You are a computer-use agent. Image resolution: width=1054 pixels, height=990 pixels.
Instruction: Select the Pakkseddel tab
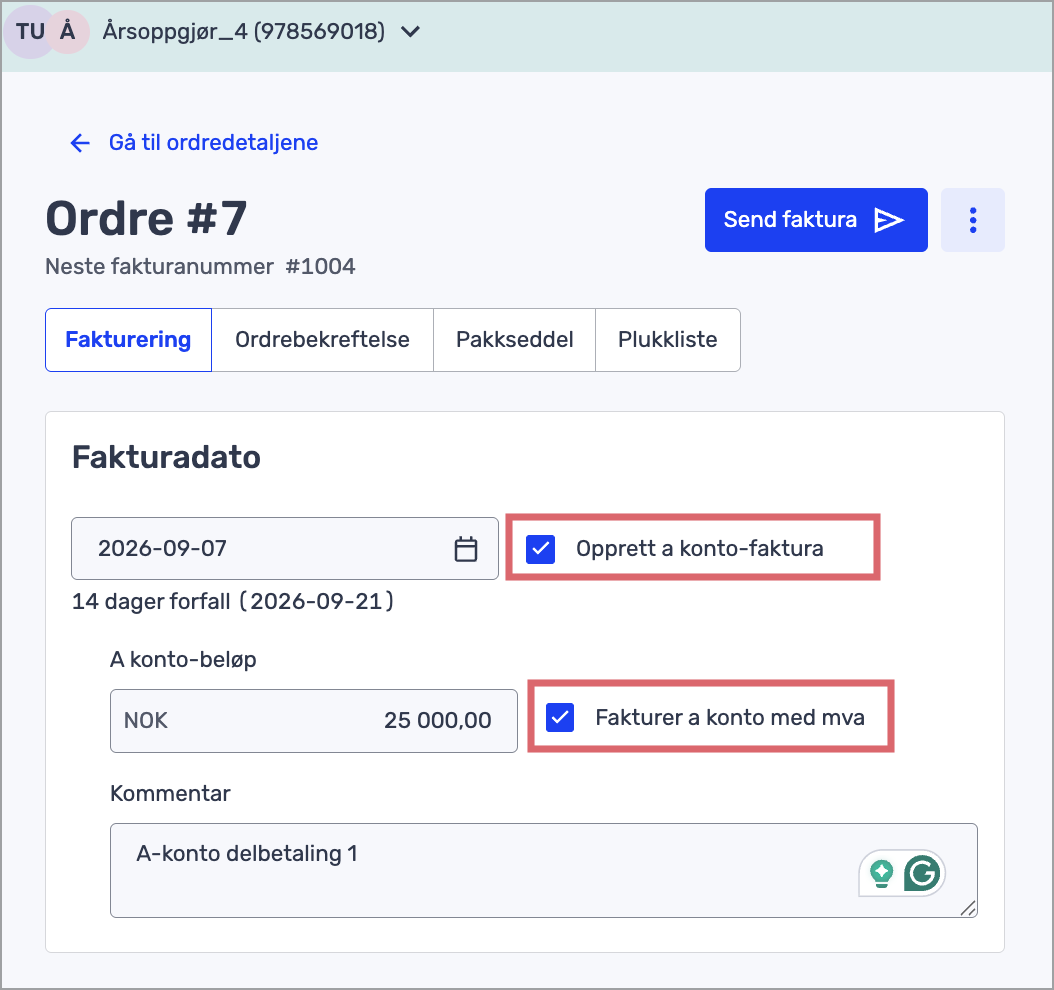[515, 339]
